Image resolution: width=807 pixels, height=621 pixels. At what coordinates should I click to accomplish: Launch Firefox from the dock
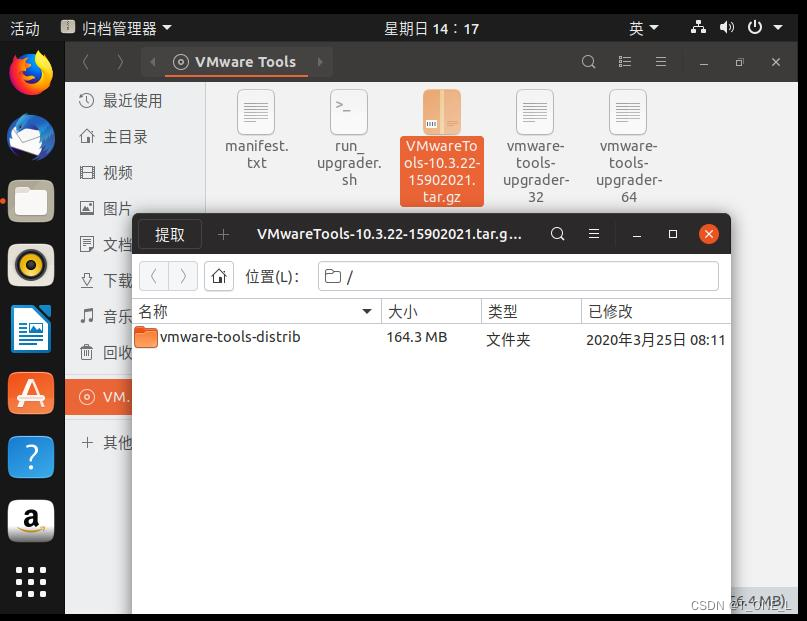tap(31, 73)
